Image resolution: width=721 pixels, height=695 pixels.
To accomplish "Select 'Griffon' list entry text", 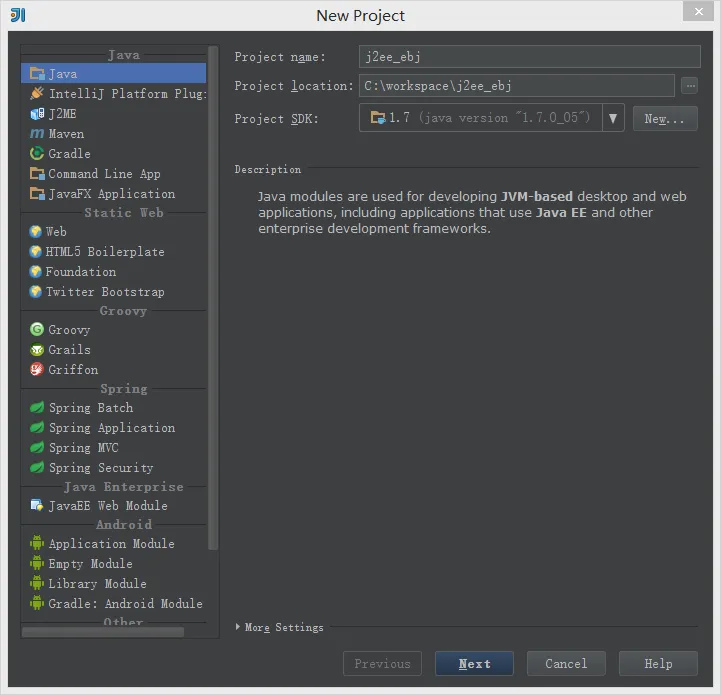I will click(x=73, y=370).
